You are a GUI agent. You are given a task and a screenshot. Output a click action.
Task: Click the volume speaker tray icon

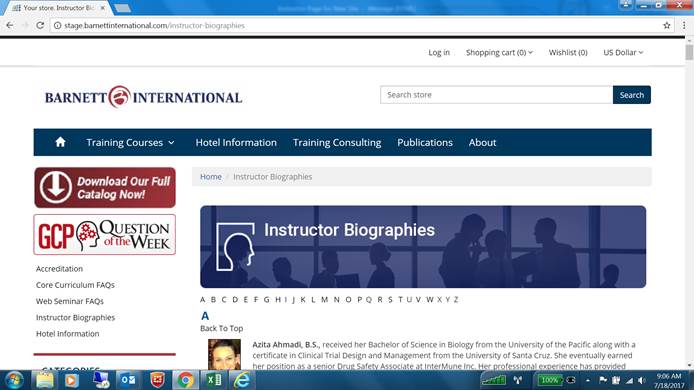[642, 380]
